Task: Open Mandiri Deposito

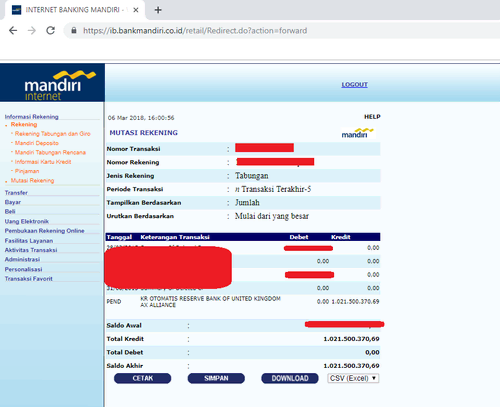Action: coord(37,143)
